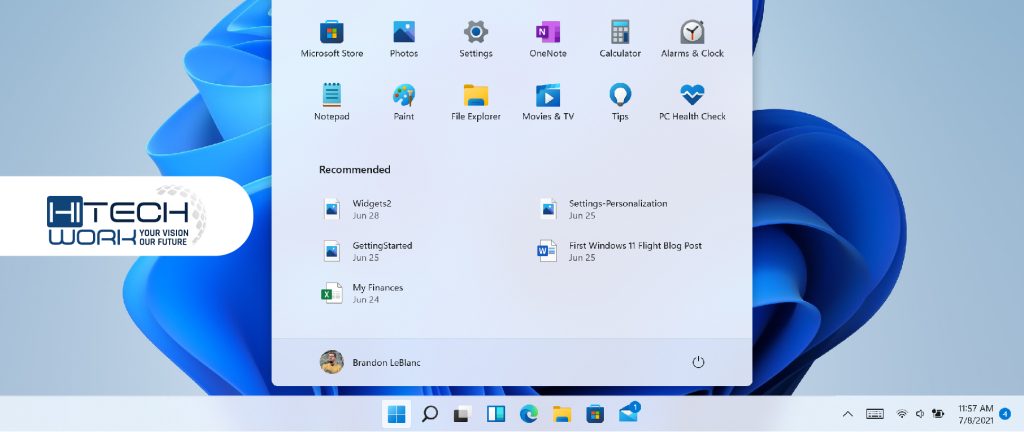
Task: Open Task View on taskbar
Action: click(462, 414)
